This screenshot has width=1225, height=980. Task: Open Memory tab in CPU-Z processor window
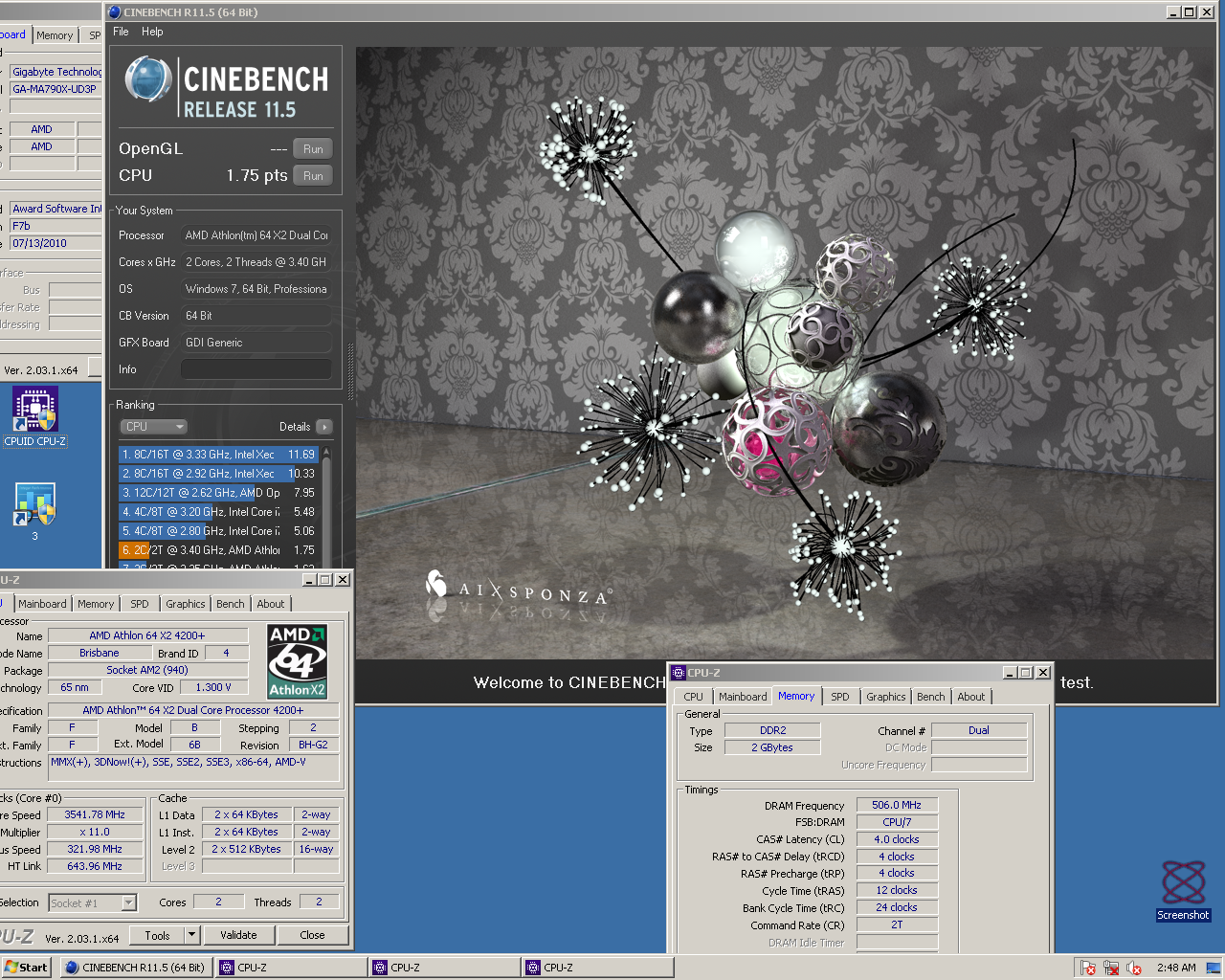coord(96,604)
